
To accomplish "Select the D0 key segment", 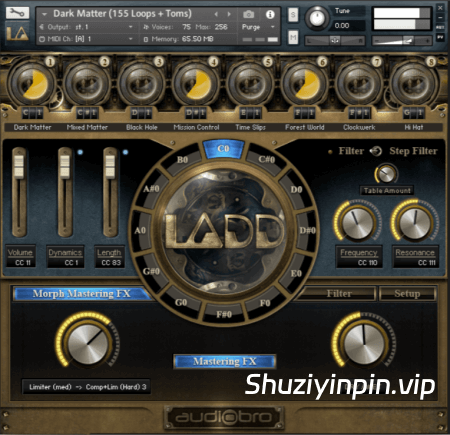I will pyautogui.click(x=296, y=190).
